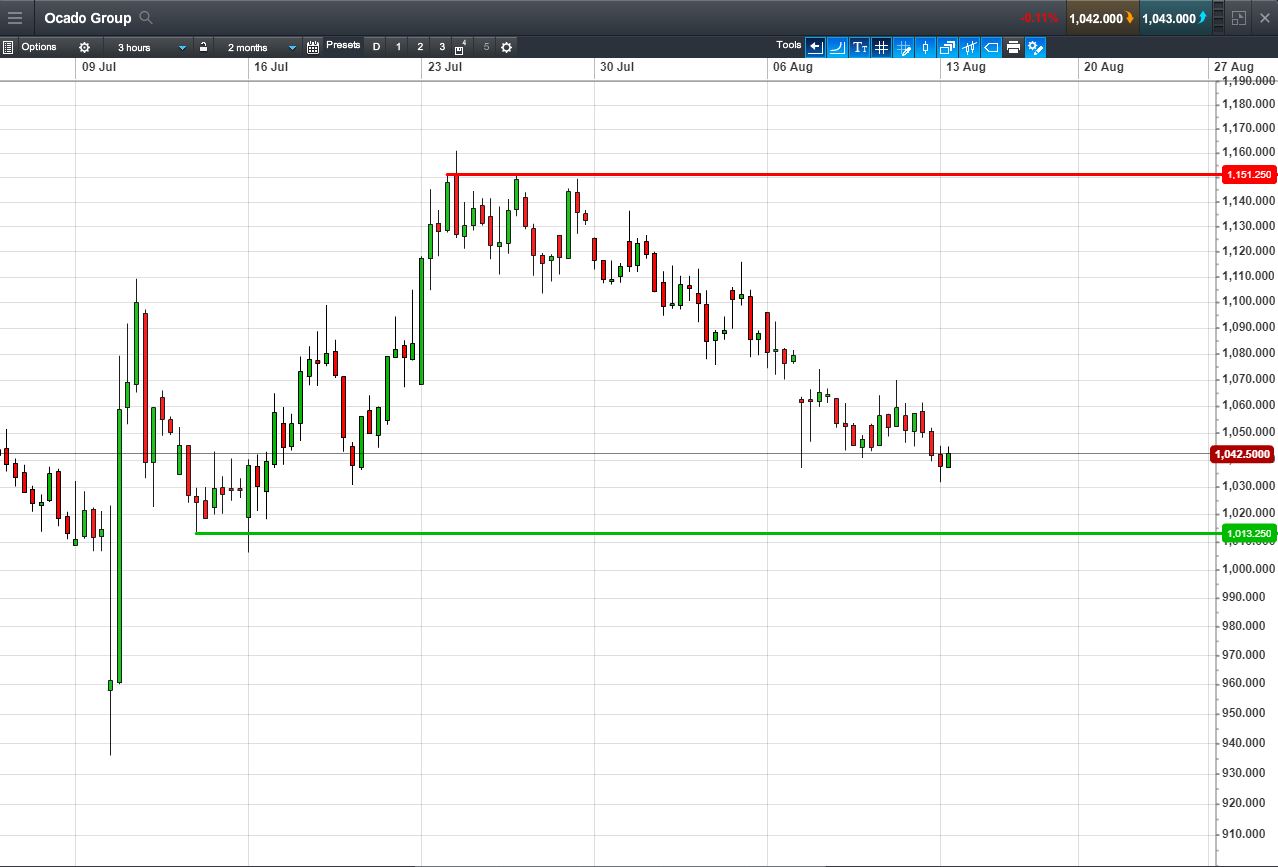Image resolution: width=1278 pixels, height=867 pixels.
Task: Pop out the chart window
Action: tap(1239, 18)
